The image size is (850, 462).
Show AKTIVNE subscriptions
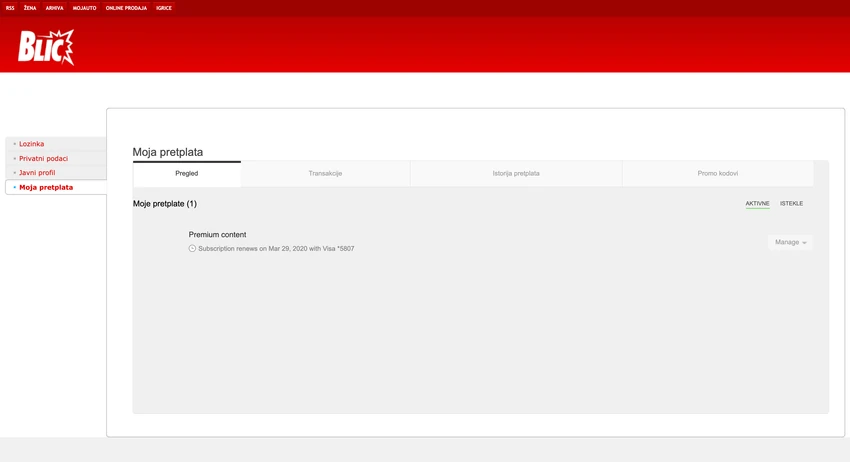(757, 203)
